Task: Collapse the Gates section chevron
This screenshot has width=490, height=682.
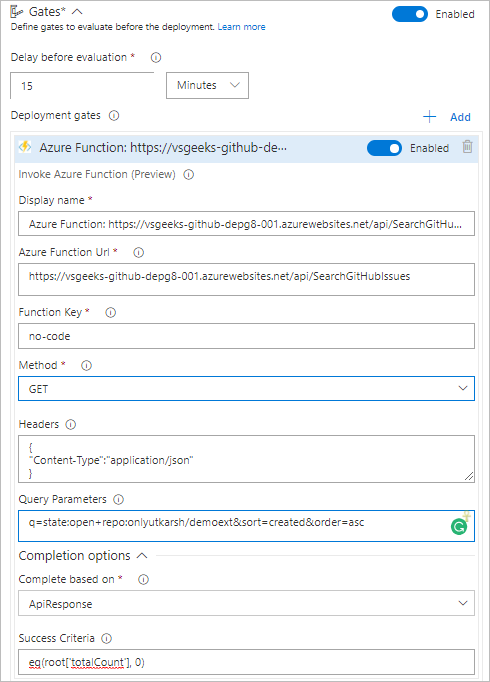Action: (x=77, y=12)
